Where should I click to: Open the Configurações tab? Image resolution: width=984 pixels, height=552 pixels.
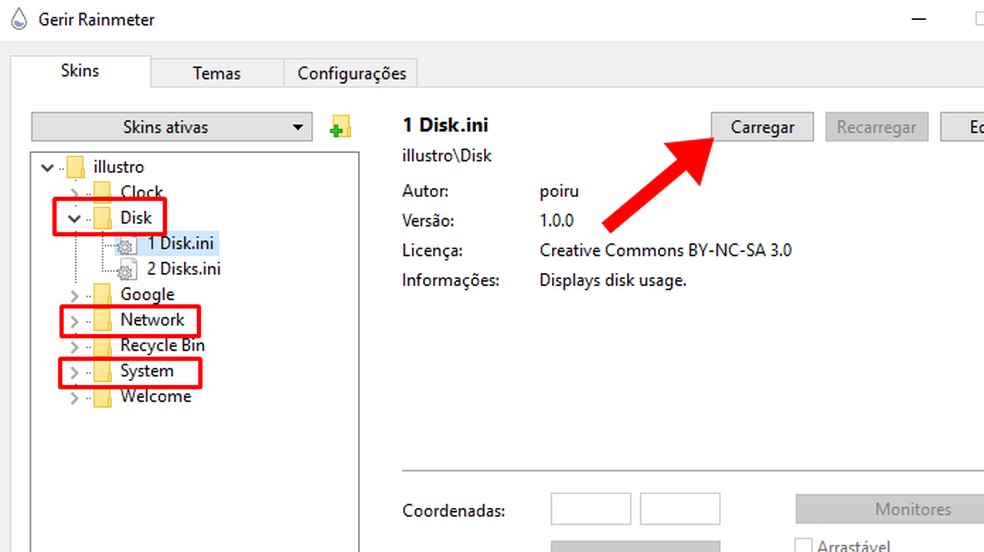351,73
